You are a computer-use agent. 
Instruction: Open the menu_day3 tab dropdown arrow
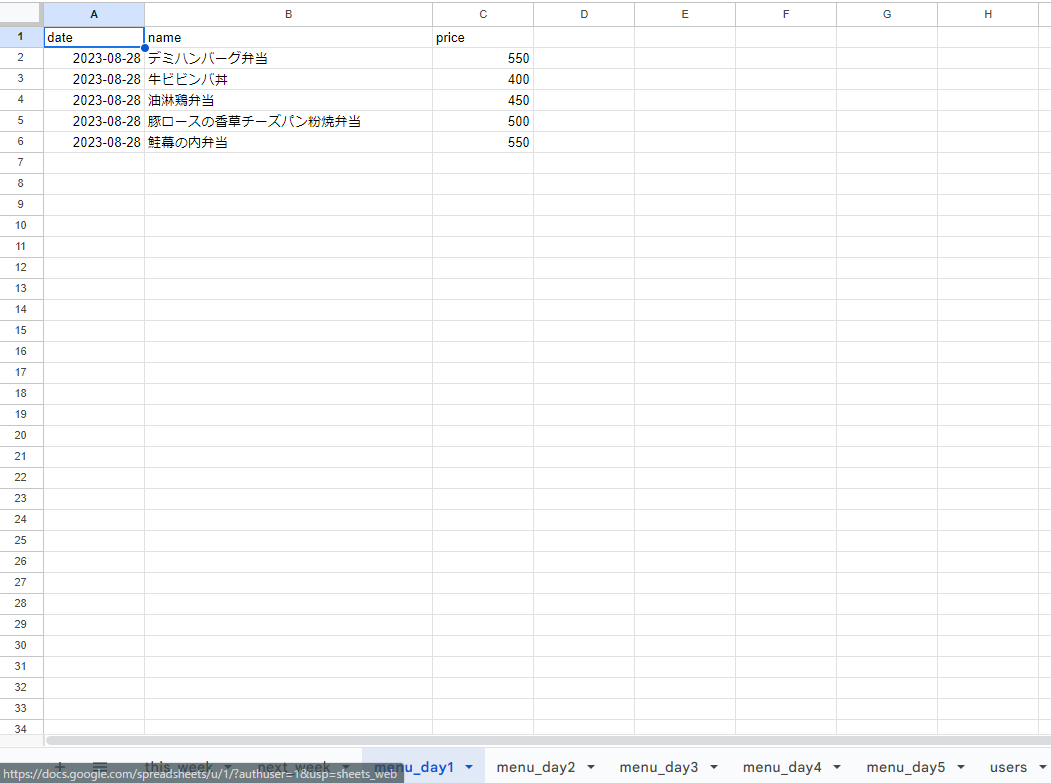pos(714,767)
